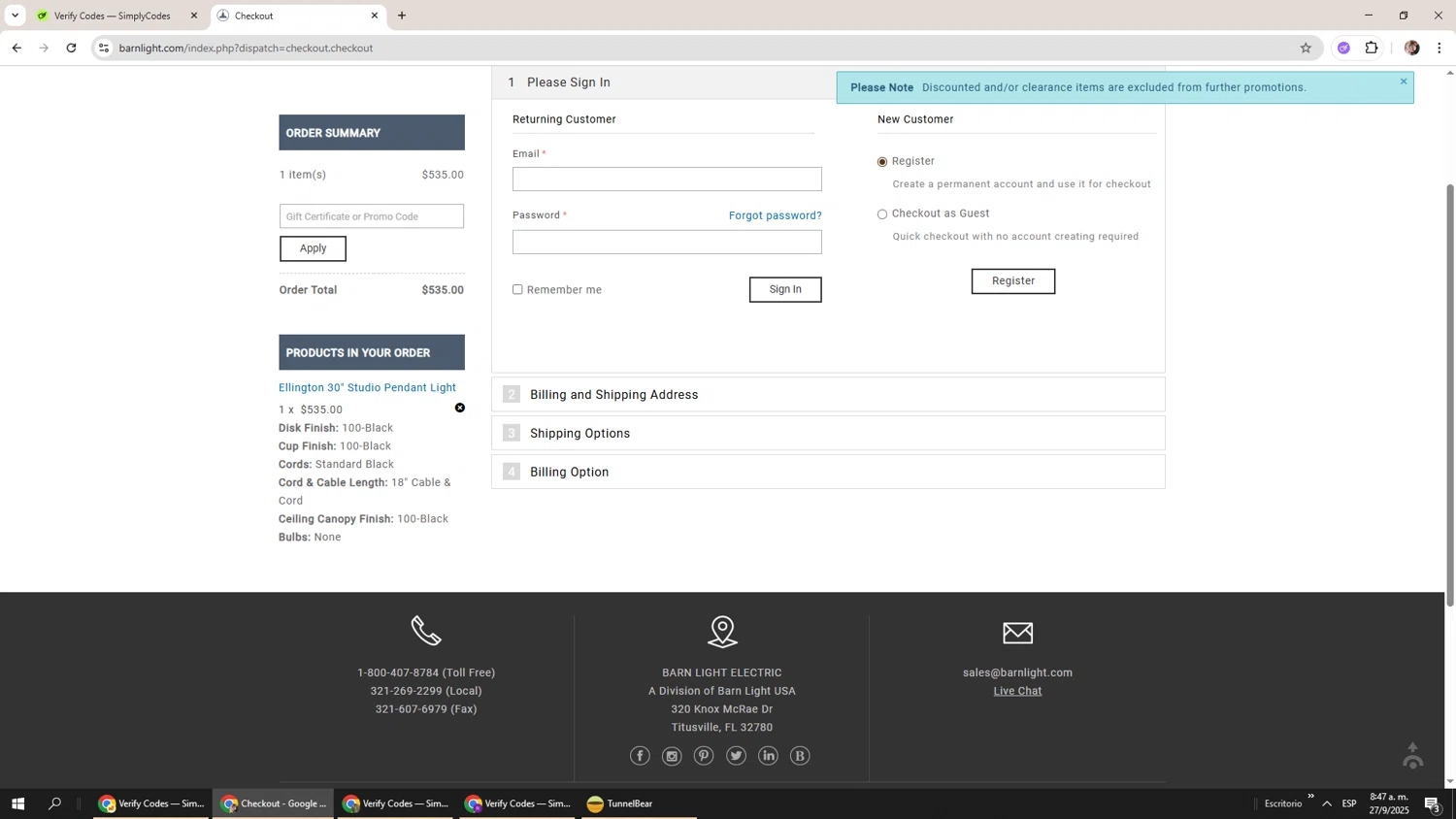Open Windows taskbar search
The image size is (1456, 819).
coord(55,803)
